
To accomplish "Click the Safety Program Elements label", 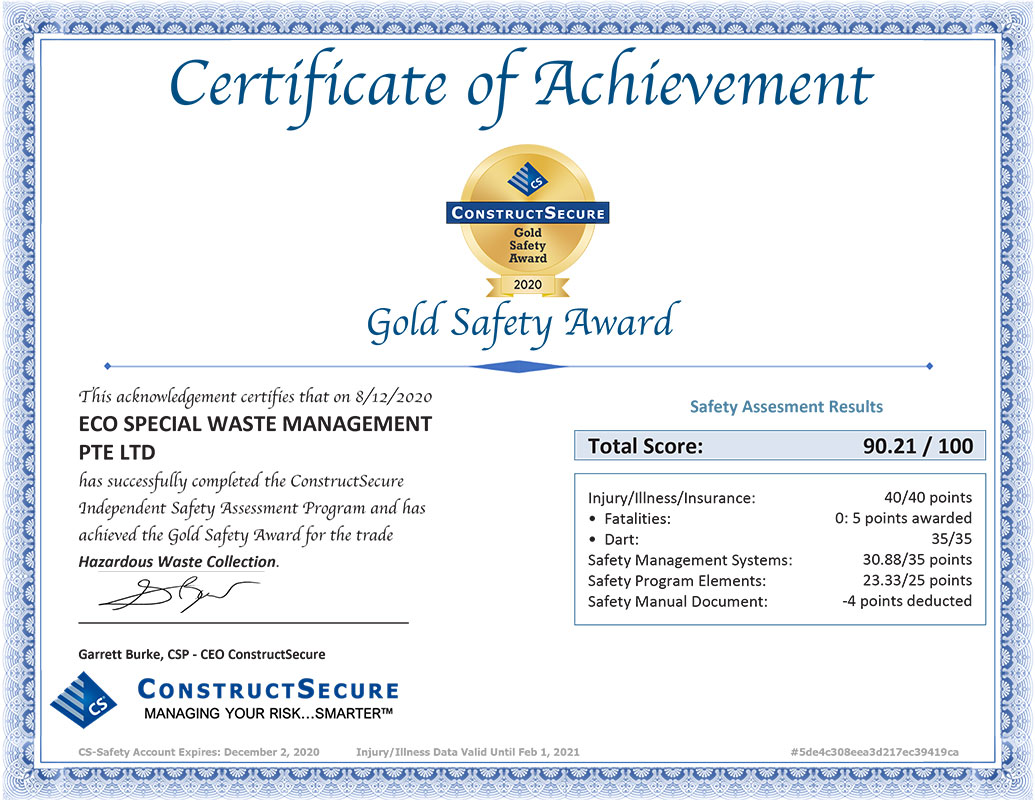I will (x=677, y=581).
